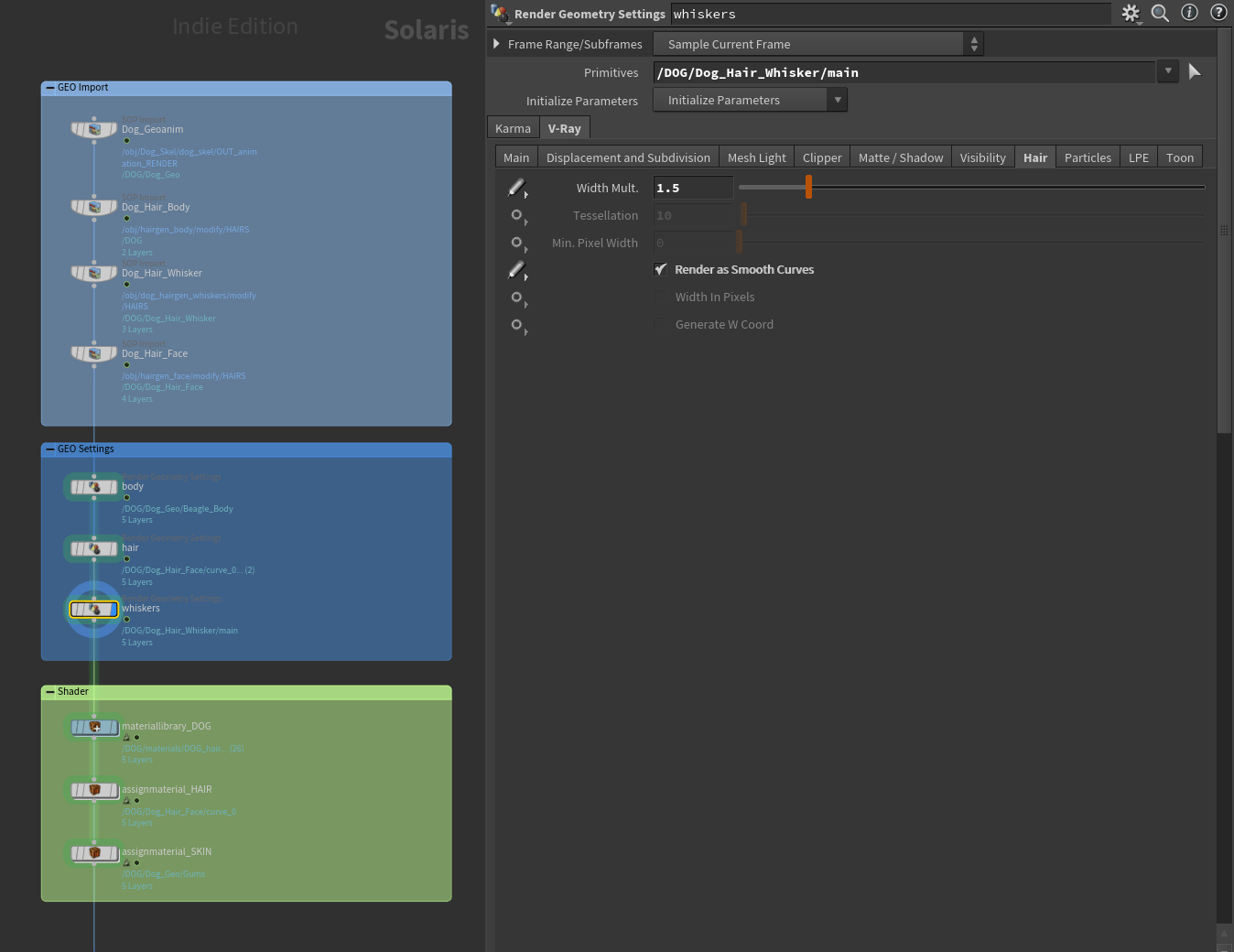
Task: Disable Render as Smooth Curves checkbox
Action: point(660,269)
